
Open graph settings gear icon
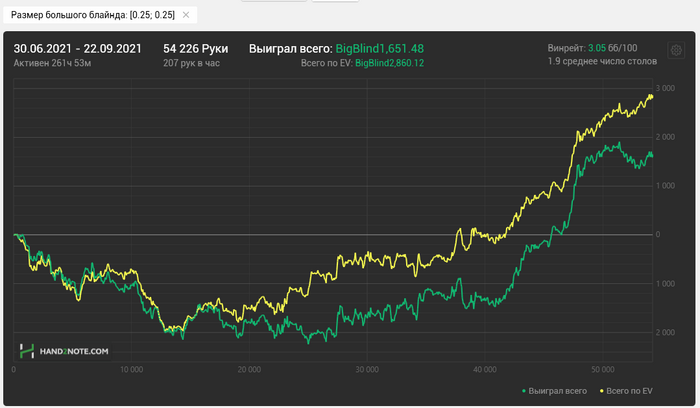(676, 50)
